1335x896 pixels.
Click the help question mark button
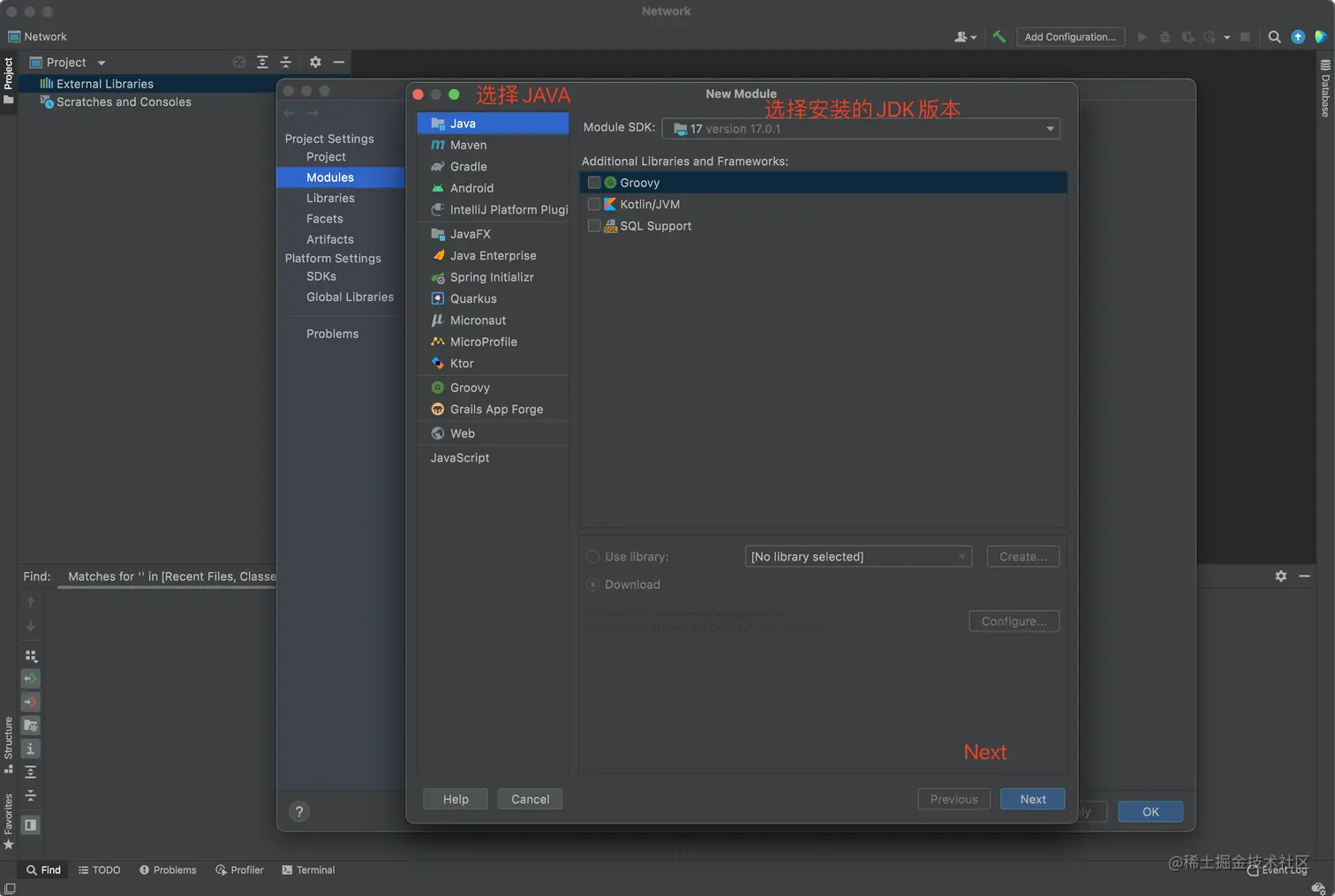coord(299,811)
